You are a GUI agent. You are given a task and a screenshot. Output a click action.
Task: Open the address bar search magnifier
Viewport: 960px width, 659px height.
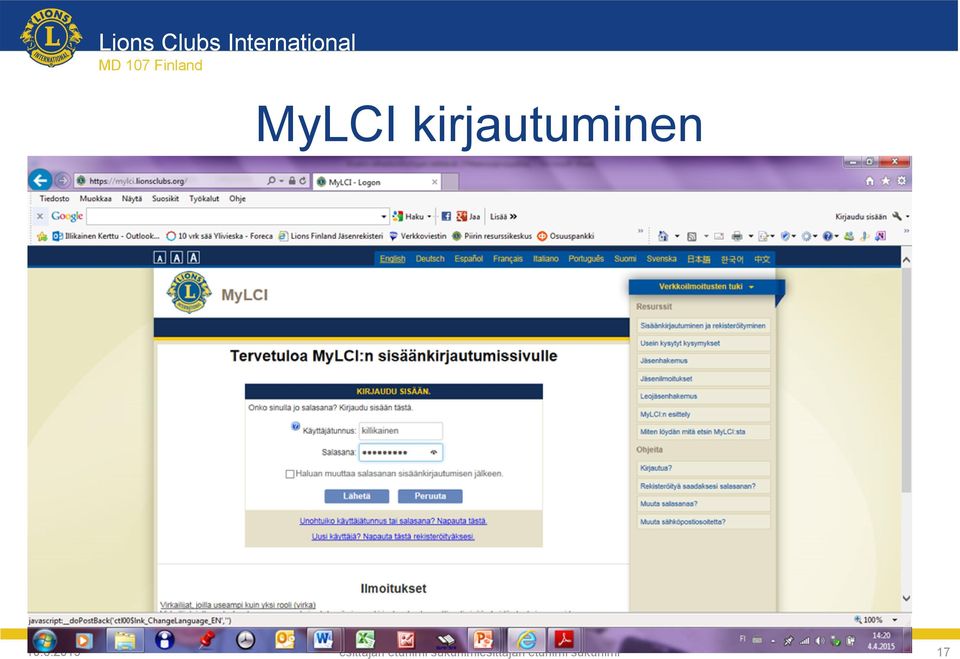[x=271, y=181]
